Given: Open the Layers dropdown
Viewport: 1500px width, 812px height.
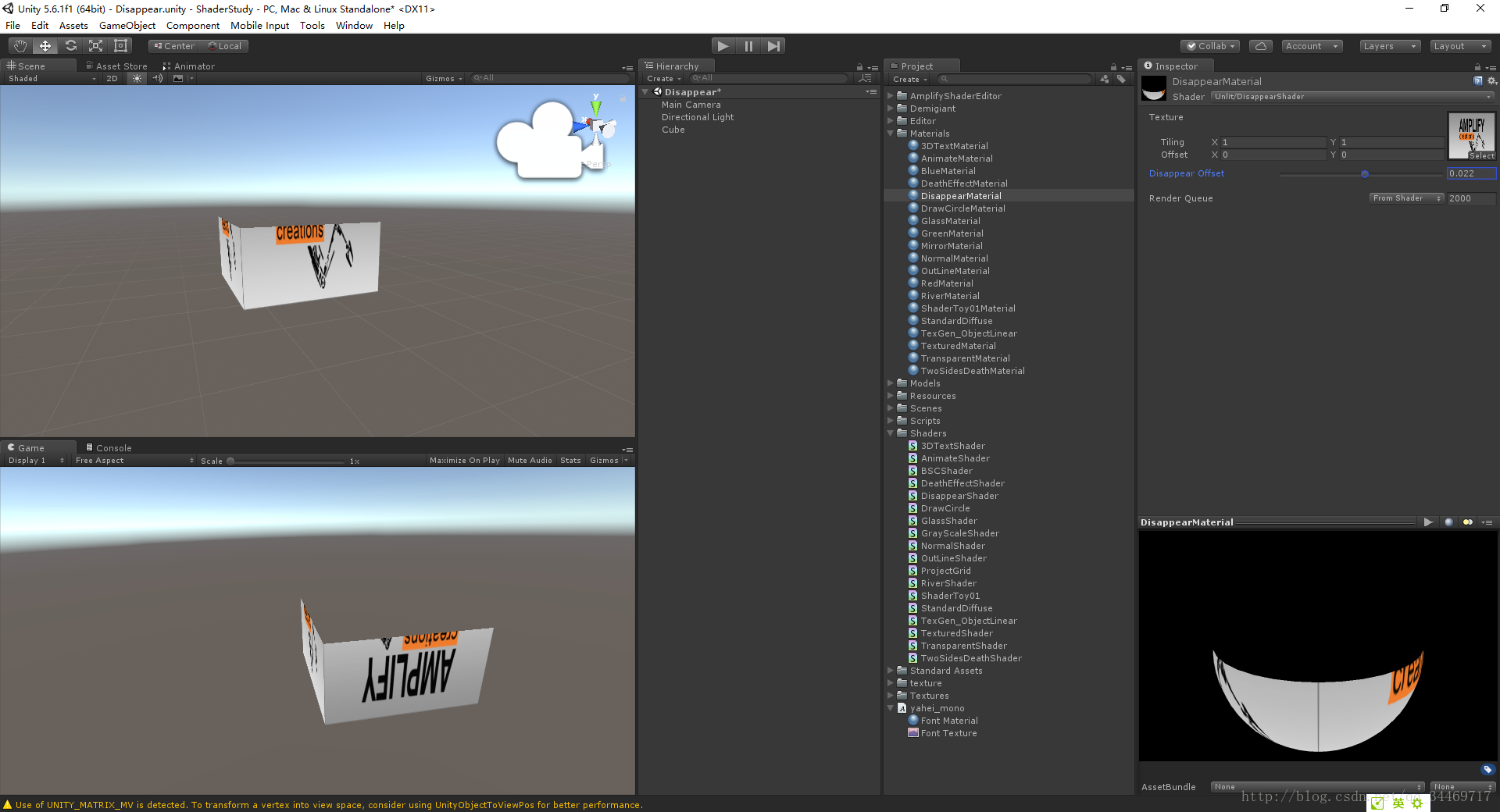Looking at the screenshot, I should 1390,46.
